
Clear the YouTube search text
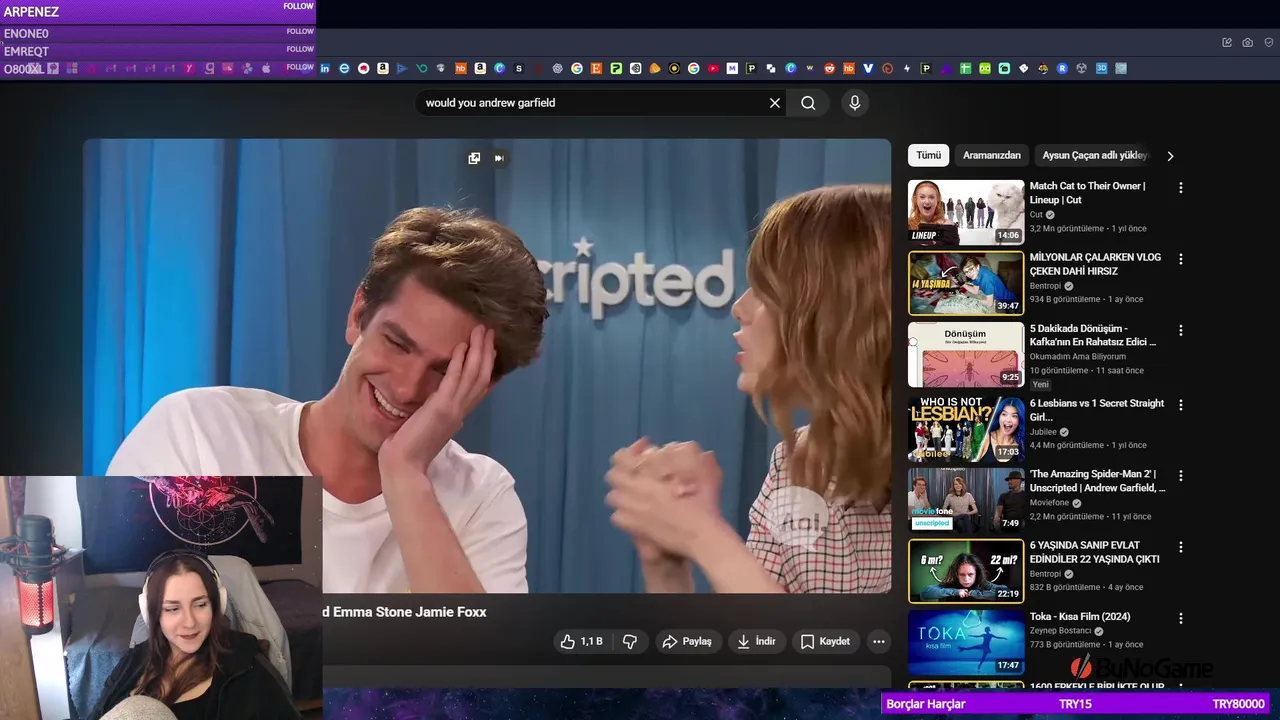tap(774, 103)
